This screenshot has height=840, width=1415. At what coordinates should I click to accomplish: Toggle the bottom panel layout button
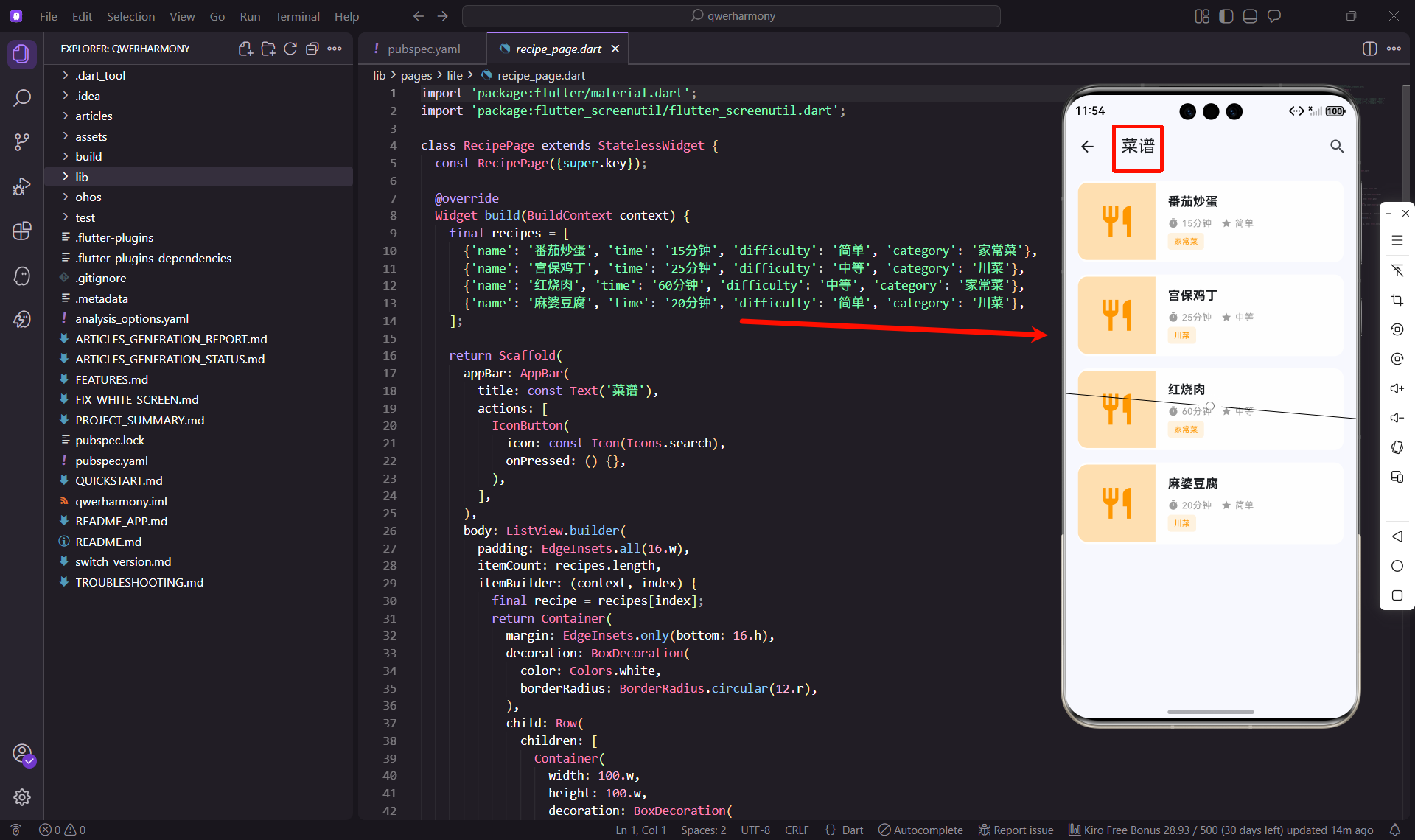click(1250, 16)
